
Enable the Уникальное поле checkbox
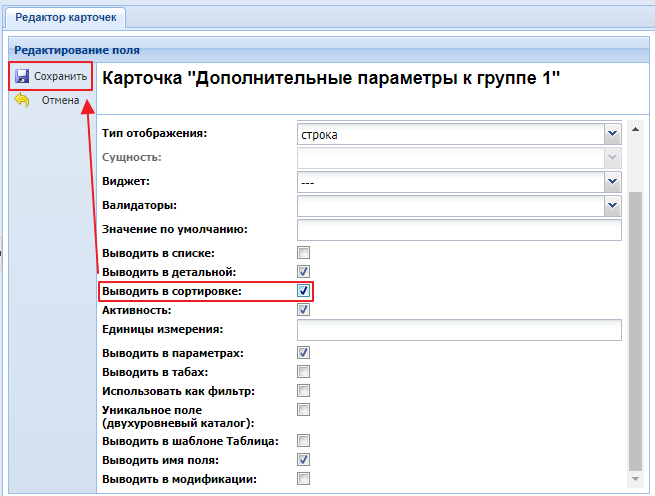click(x=304, y=410)
